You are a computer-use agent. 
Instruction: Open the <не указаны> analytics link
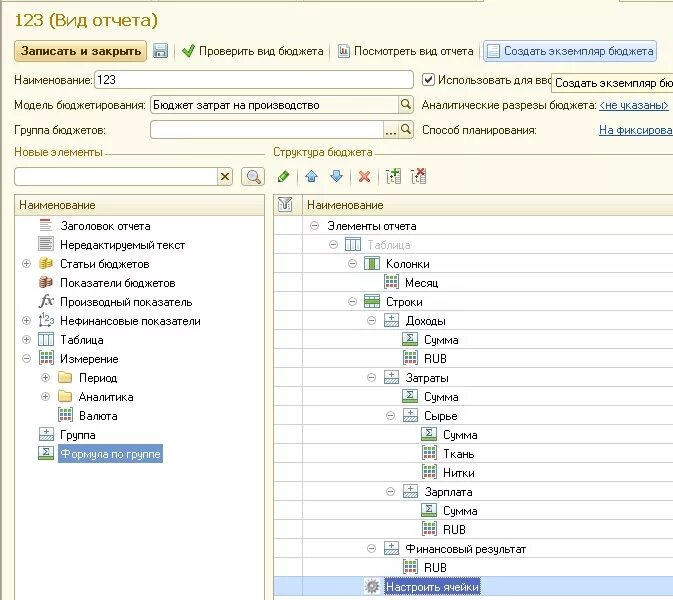634,105
